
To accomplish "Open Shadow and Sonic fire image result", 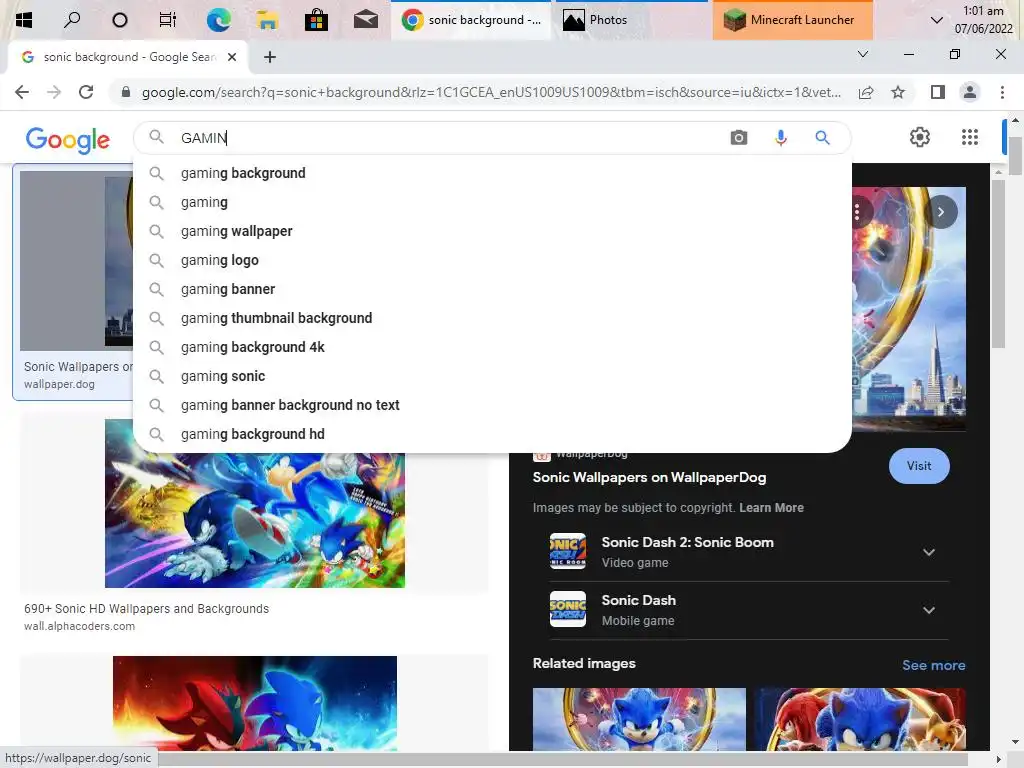I will 255,703.
